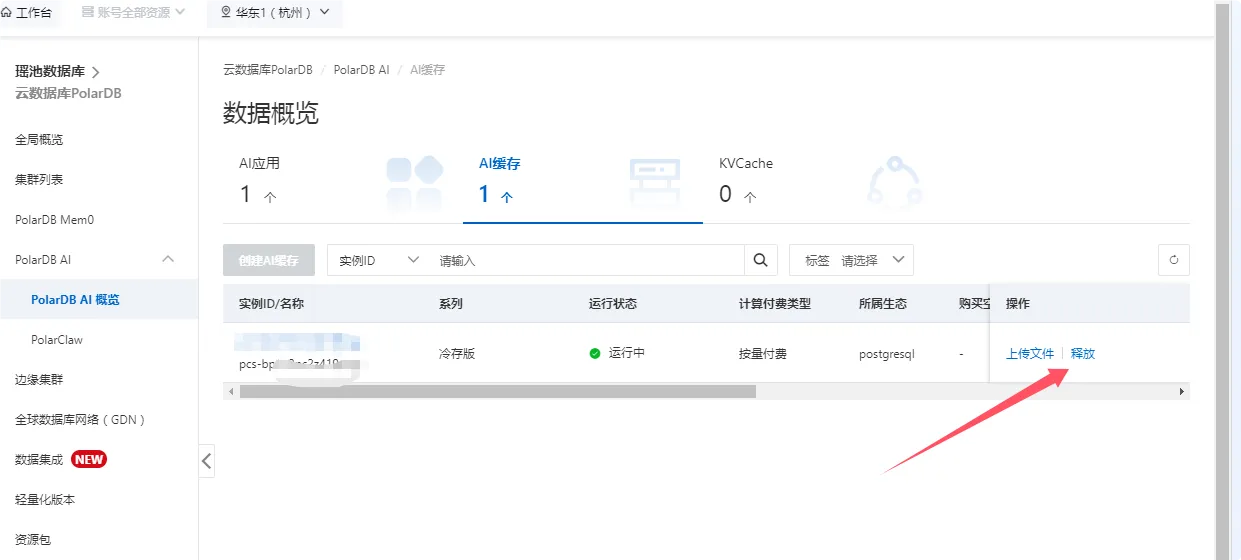Screen dimensions: 1241x560
Task: Click the NEW badge beside 数据集成
Action: point(89,459)
